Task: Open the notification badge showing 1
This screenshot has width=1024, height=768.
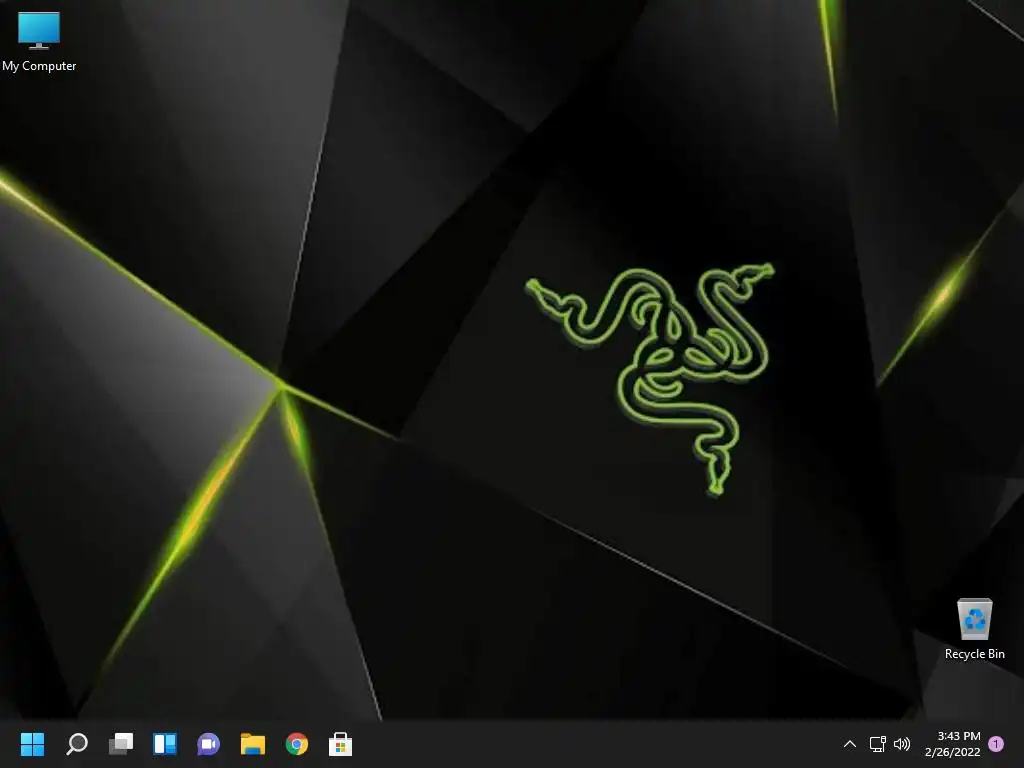Action: [996, 744]
